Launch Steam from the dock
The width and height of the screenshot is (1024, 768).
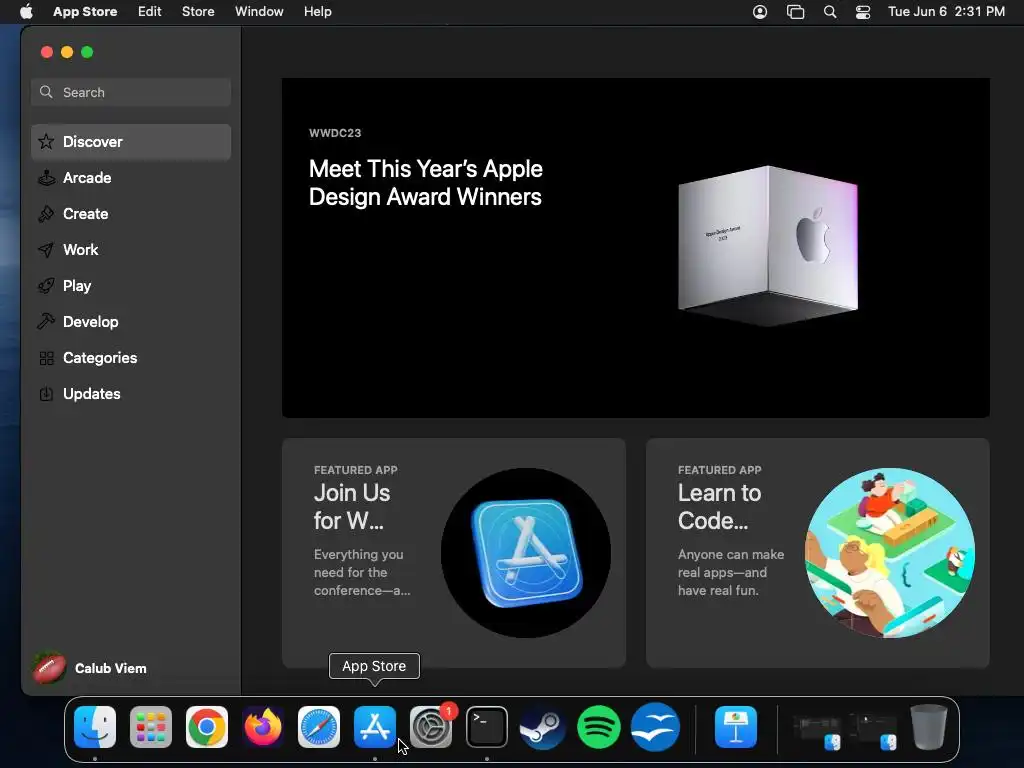point(543,727)
